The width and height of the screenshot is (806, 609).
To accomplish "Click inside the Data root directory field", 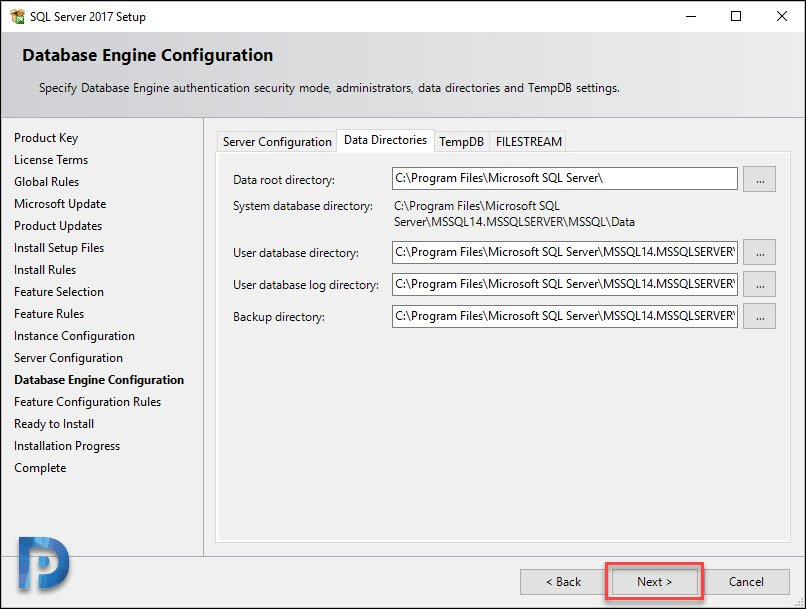I will click(x=564, y=178).
